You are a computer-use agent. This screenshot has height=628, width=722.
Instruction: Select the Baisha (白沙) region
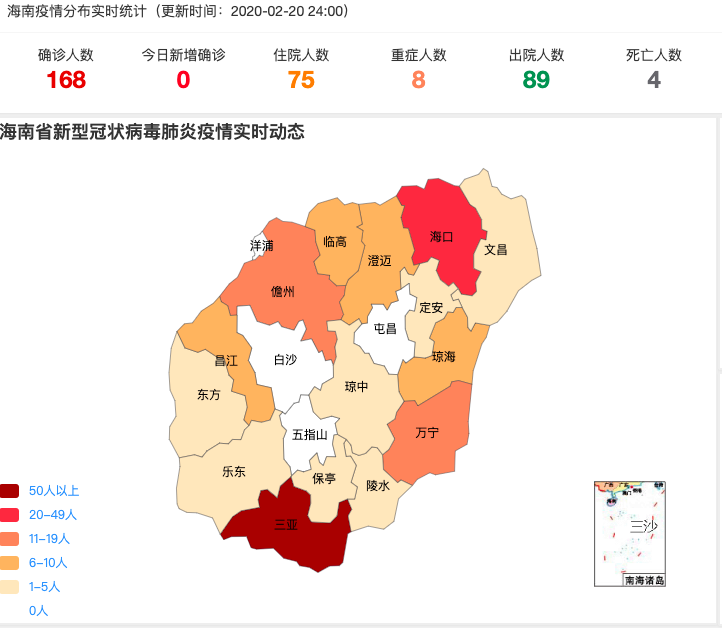pyautogui.click(x=285, y=360)
